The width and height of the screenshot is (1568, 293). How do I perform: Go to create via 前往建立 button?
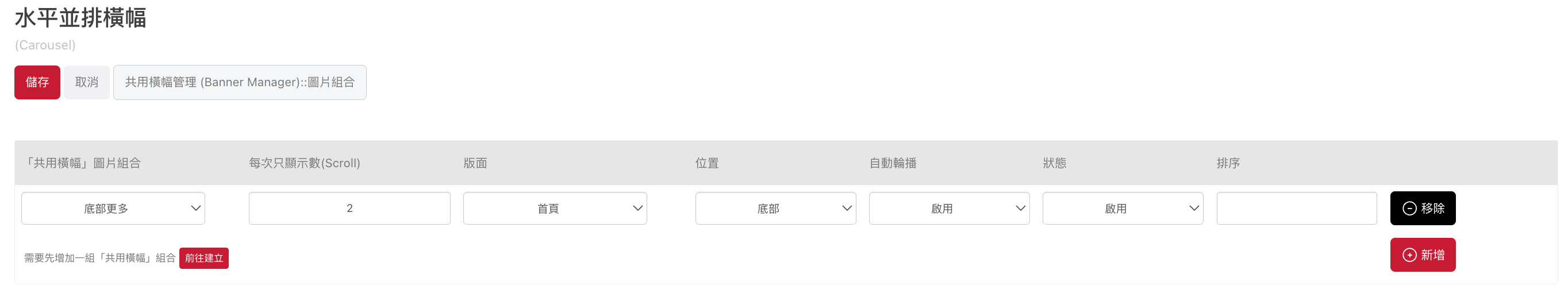tap(204, 259)
